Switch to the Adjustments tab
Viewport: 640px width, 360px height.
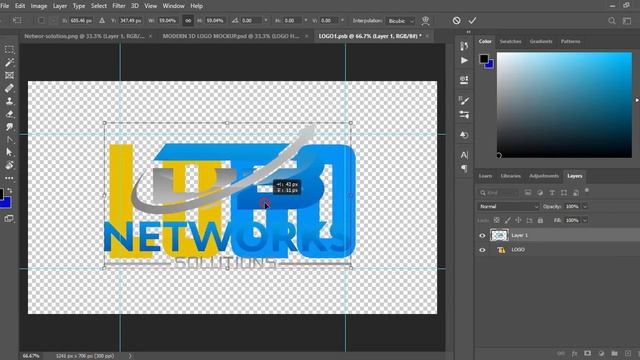click(x=544, y=176)
